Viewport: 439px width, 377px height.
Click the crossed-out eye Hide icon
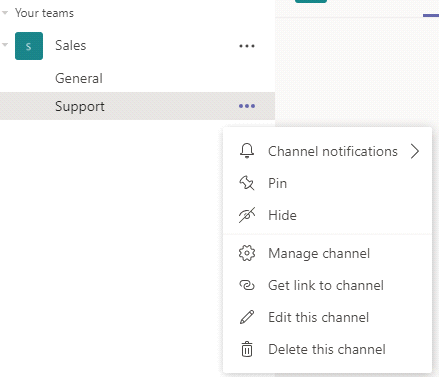tap(247, 215)
